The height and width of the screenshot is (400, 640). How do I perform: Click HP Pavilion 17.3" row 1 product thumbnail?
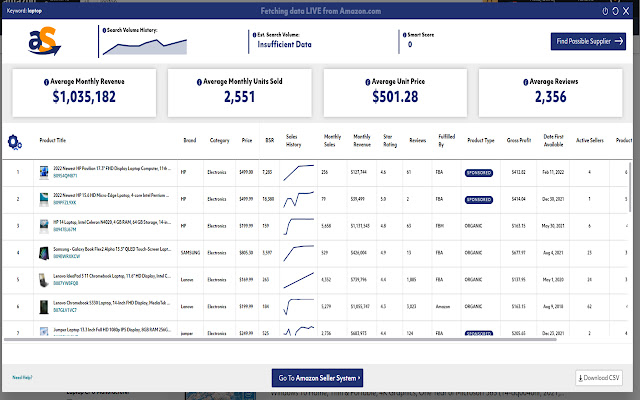[x=44, y=172]
